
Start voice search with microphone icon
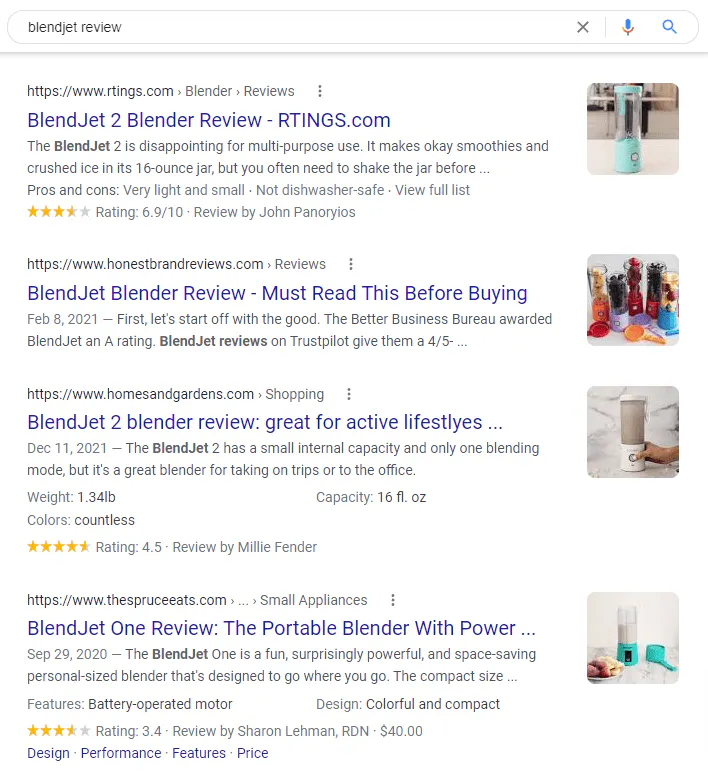(x=628, y=27)
